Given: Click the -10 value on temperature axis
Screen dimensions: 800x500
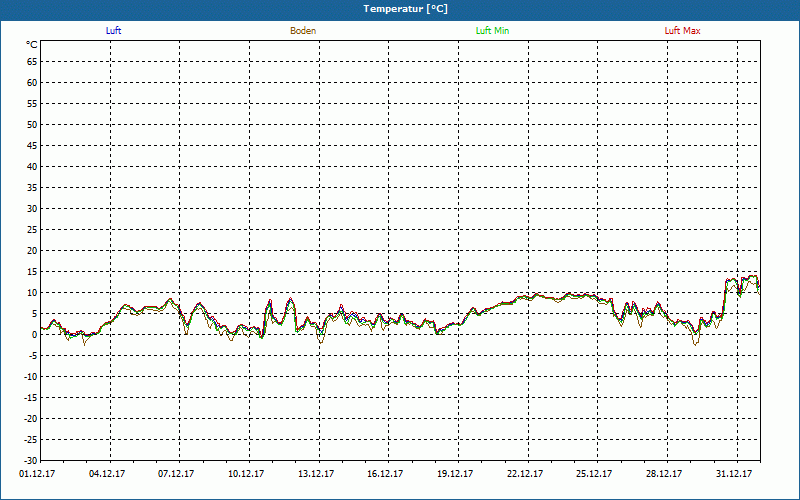Looking at the screenshot, I should [31, 377].
